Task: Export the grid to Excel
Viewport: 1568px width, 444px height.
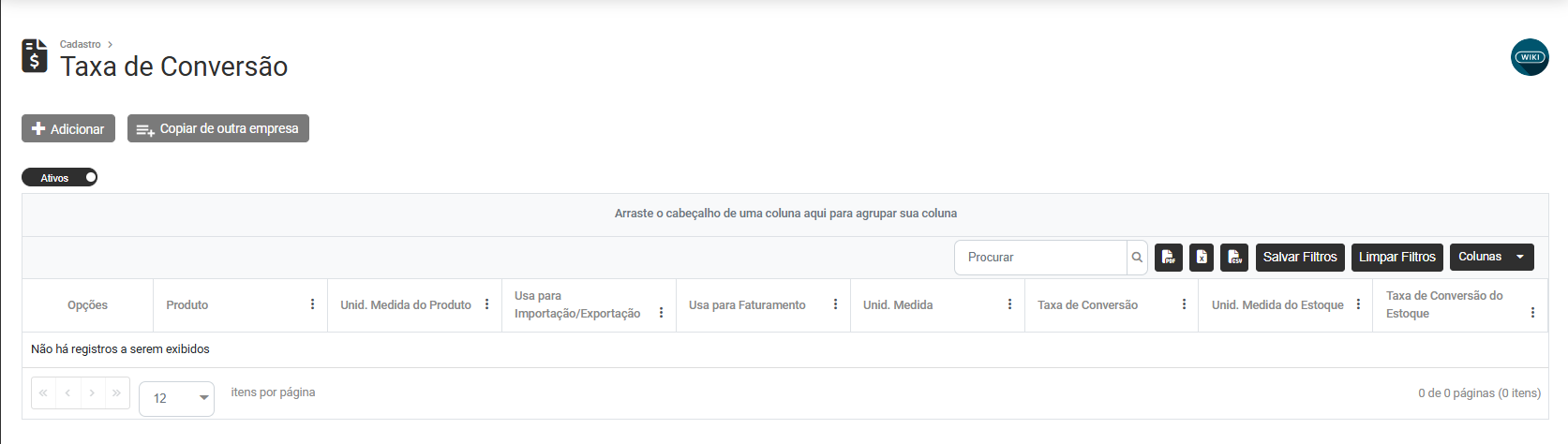Action: tap(1202, 257)
